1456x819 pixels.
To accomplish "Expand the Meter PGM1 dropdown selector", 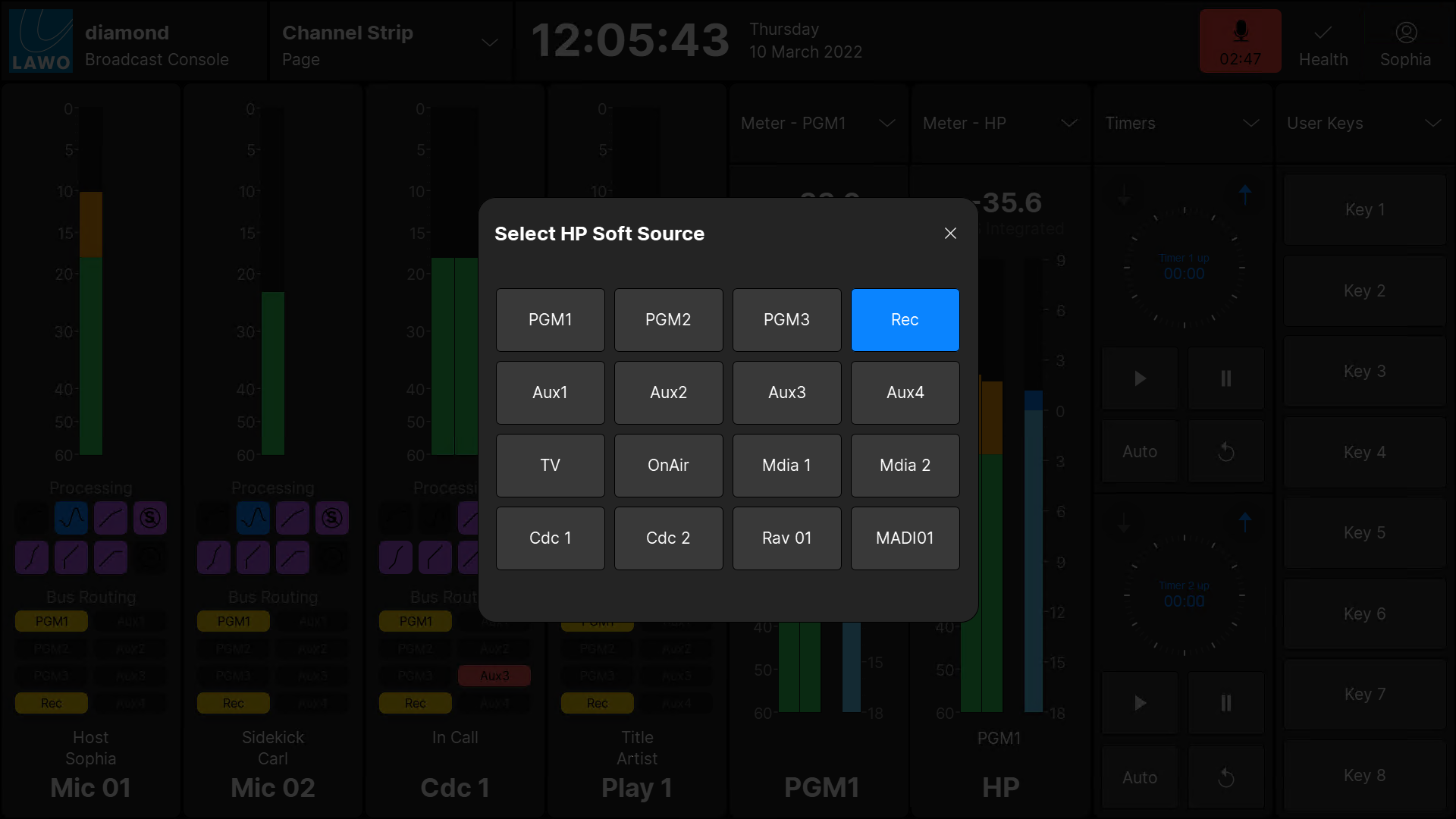I will pos(884,123).
